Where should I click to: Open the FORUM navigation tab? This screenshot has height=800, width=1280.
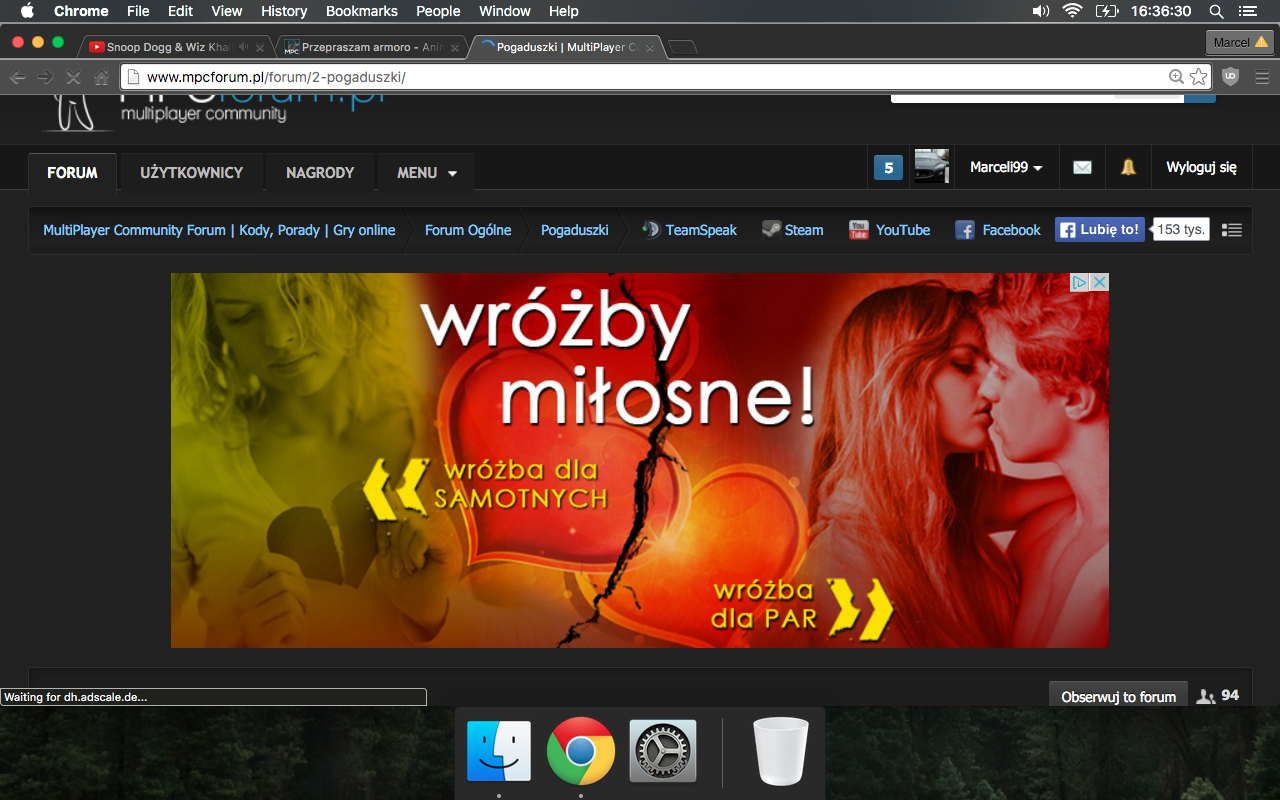72,172
